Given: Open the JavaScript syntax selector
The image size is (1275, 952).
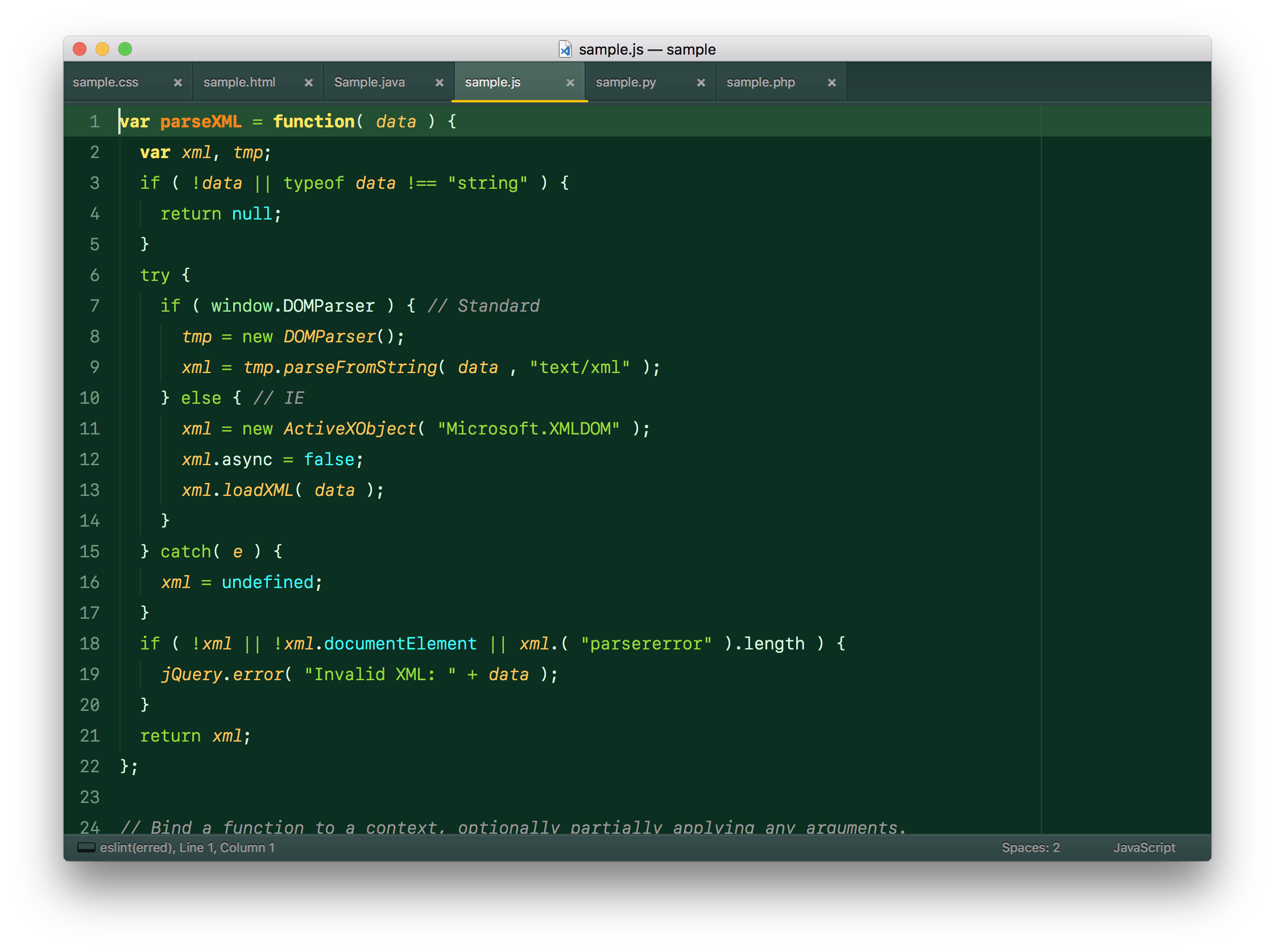Looking at the screenshot, I should pos(1144,847).
